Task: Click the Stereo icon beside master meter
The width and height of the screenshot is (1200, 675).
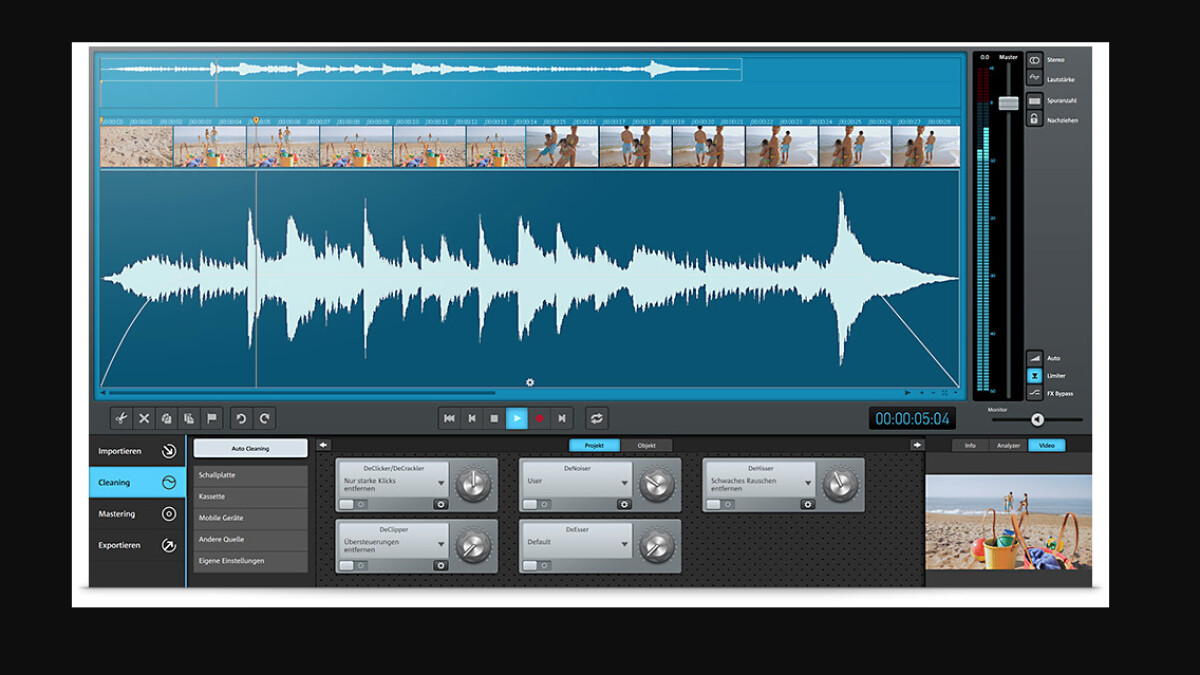Action: [x=1034, y=60]
